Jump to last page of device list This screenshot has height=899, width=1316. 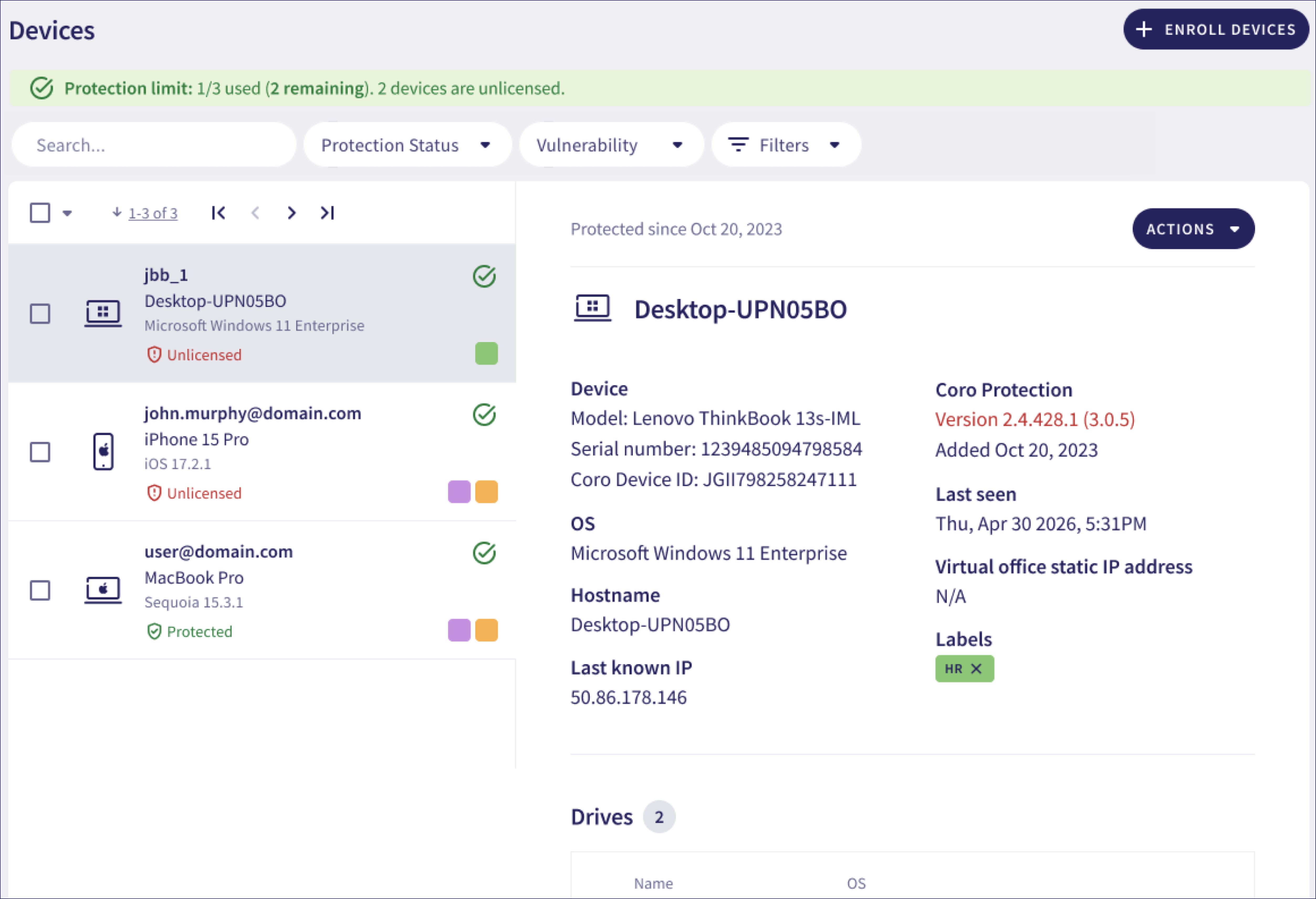coord(327,213)
